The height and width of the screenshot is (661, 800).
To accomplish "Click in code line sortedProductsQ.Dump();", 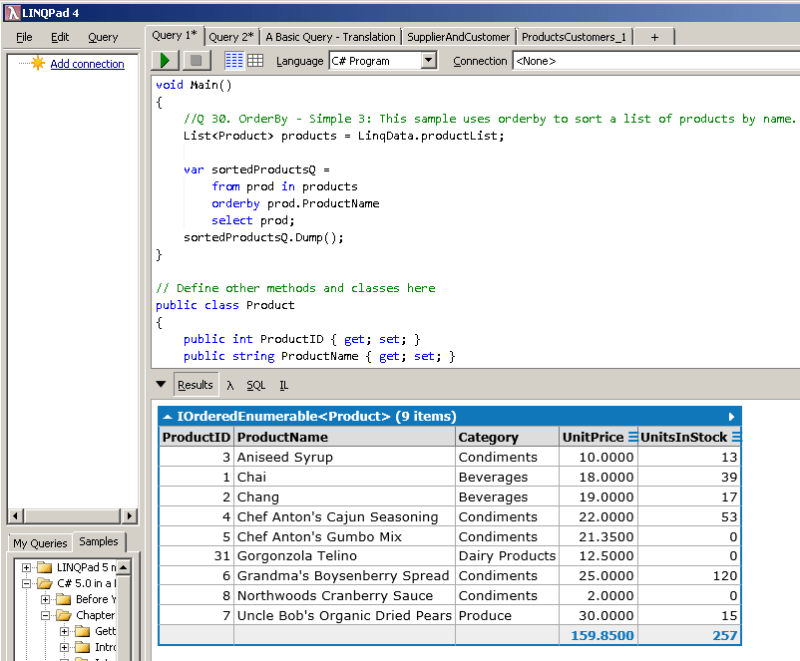I will coord(263,238).
